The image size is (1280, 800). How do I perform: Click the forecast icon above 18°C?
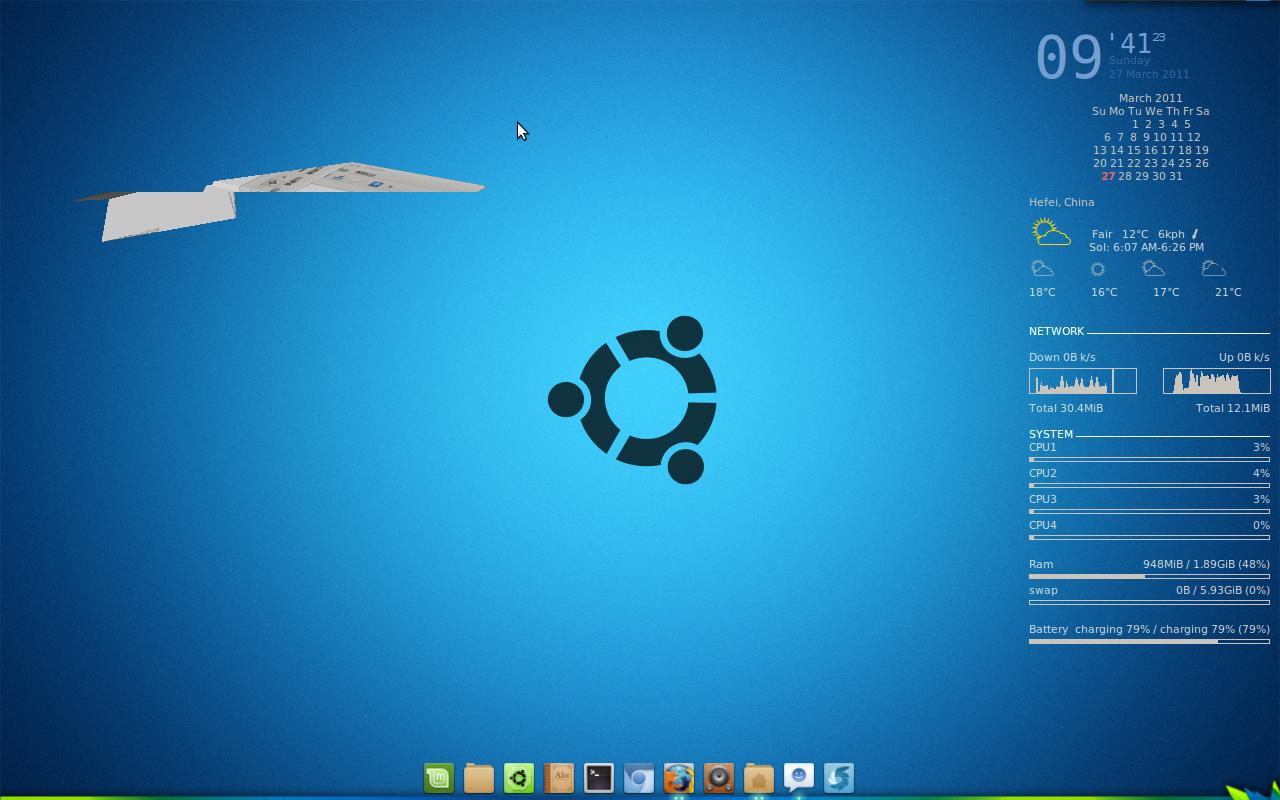[1042, 268]
